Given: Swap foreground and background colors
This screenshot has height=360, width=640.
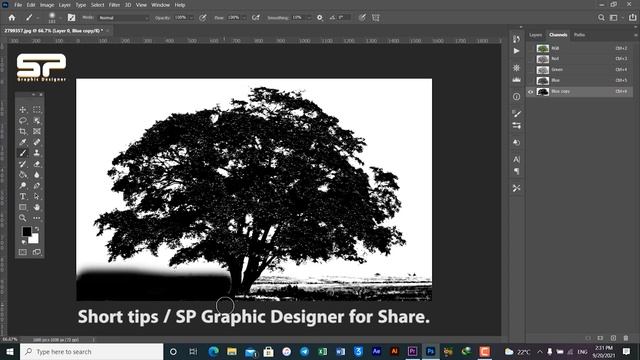Looking at the screenshot, I should click(x=37, y=229).
